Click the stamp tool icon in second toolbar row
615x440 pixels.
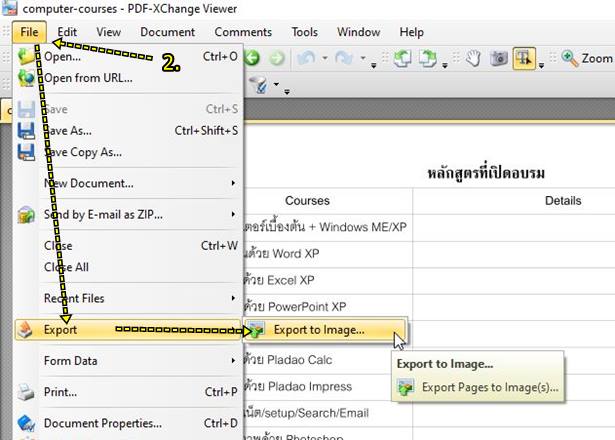260,84
